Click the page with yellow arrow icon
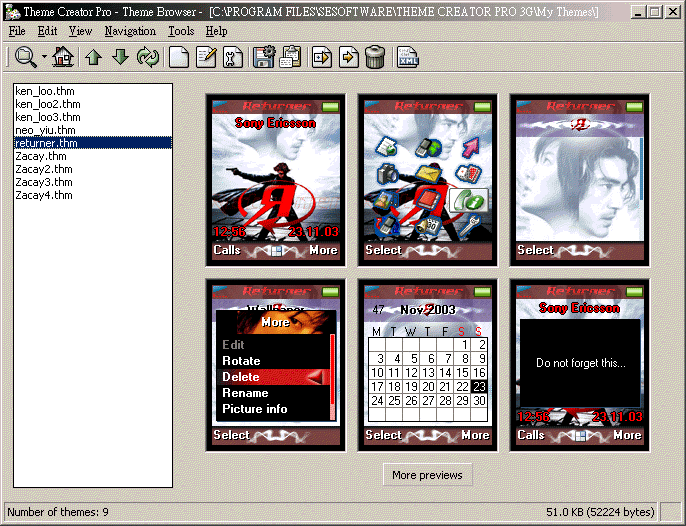Viewport: 686px width, 526px height. [x=349, y=57]
